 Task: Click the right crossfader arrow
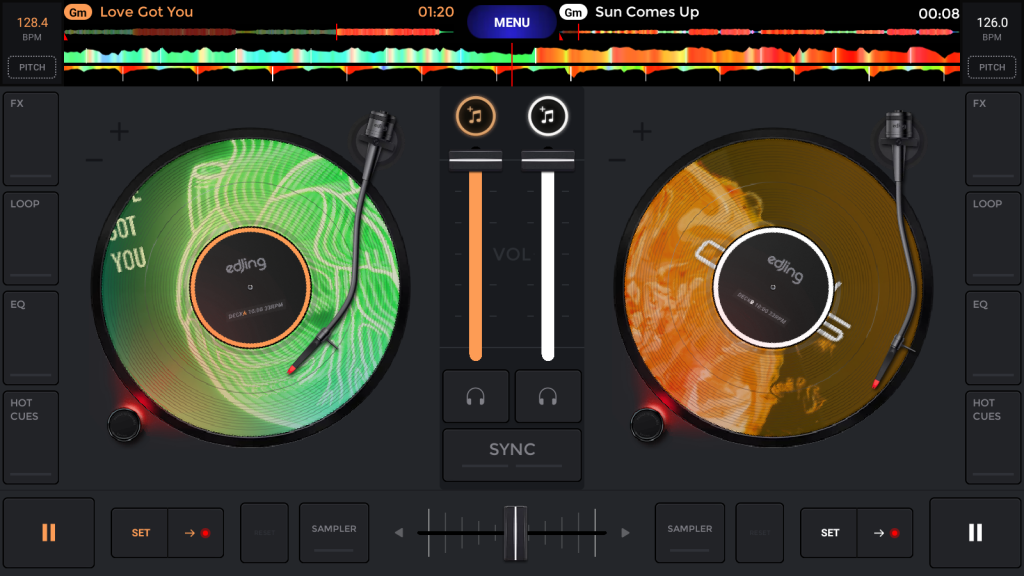(626, 533)
